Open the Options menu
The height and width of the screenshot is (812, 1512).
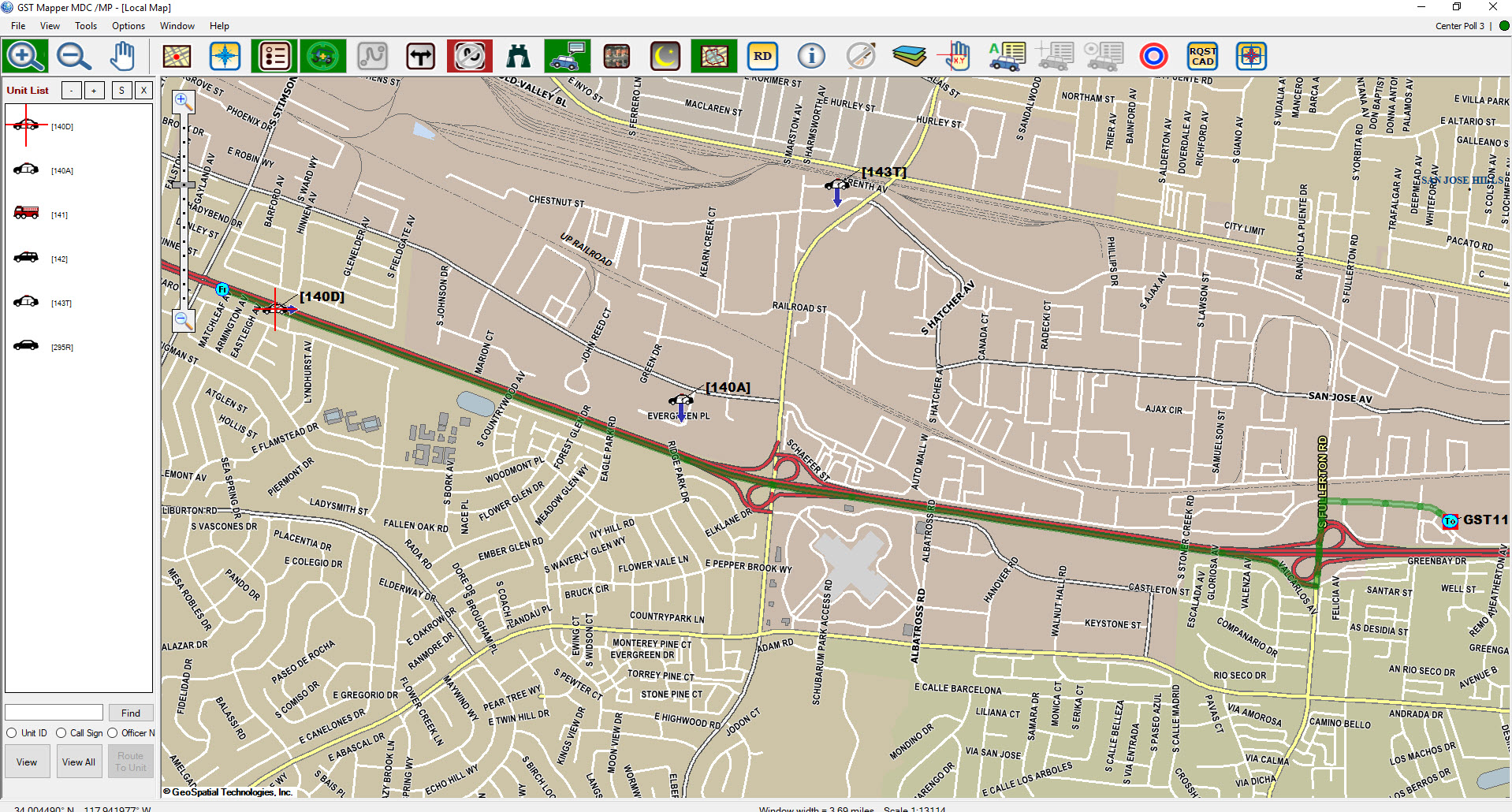coord(128,26)
